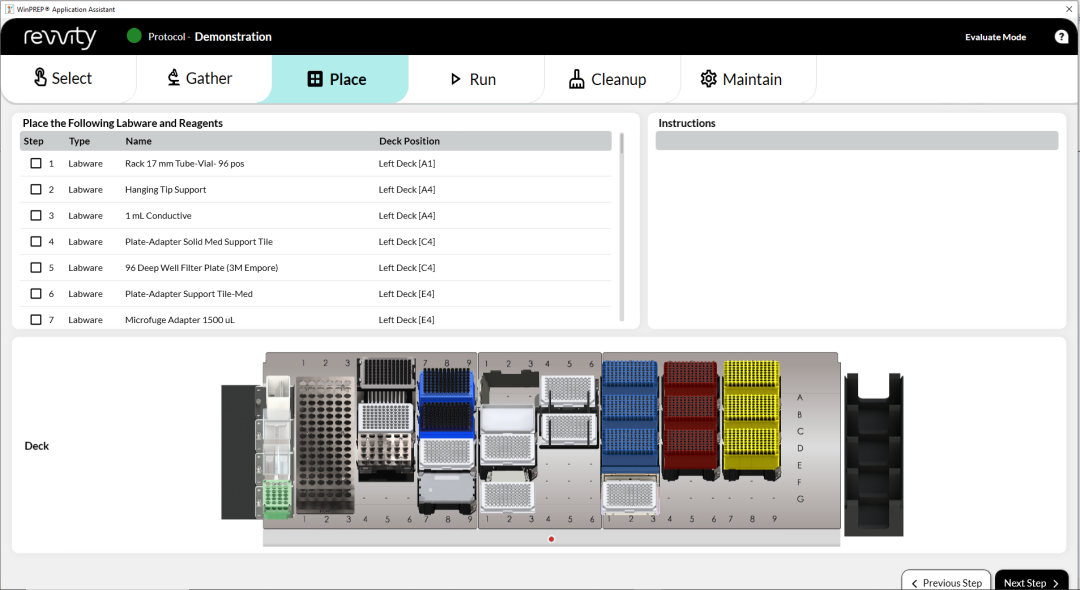Open the Cleanup tab
Viewport: 1080px width, 590px height.
click(607, 79)
